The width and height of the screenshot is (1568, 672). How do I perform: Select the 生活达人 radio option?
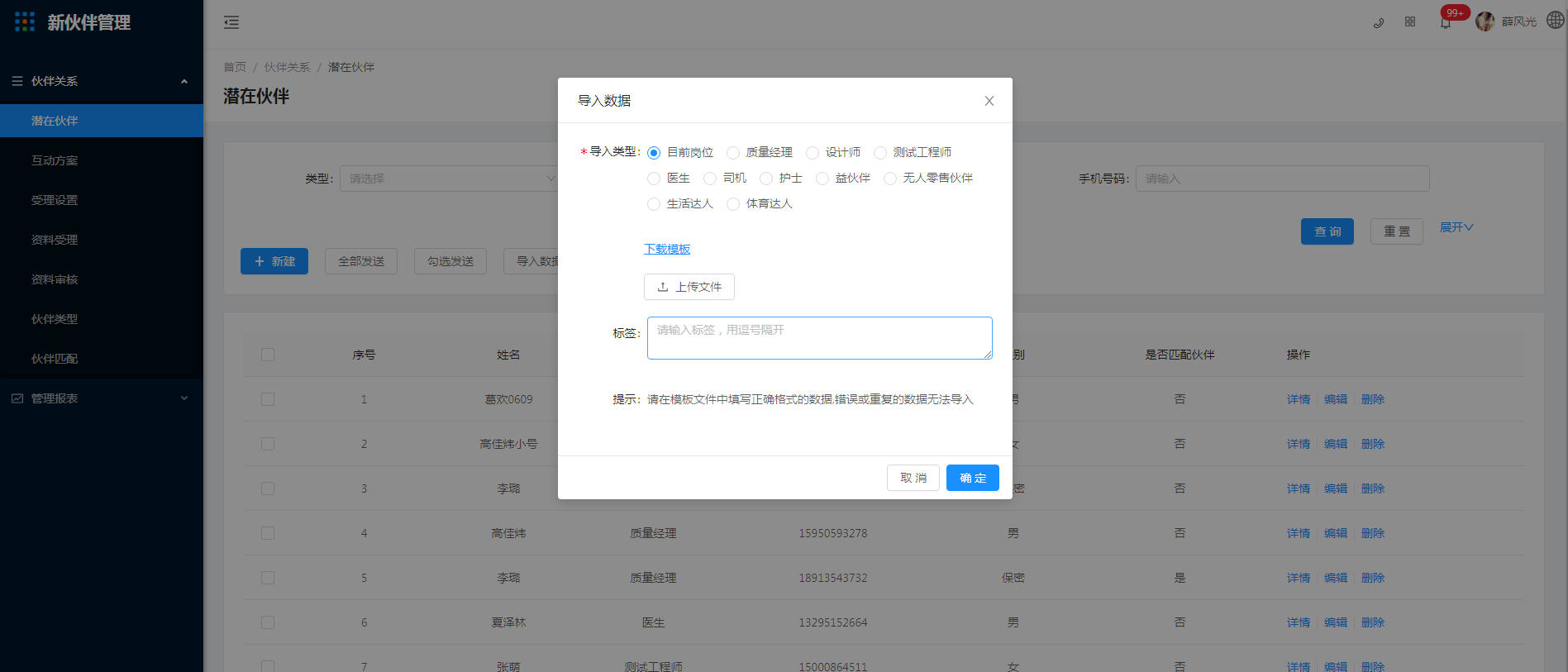click(654, 204)
